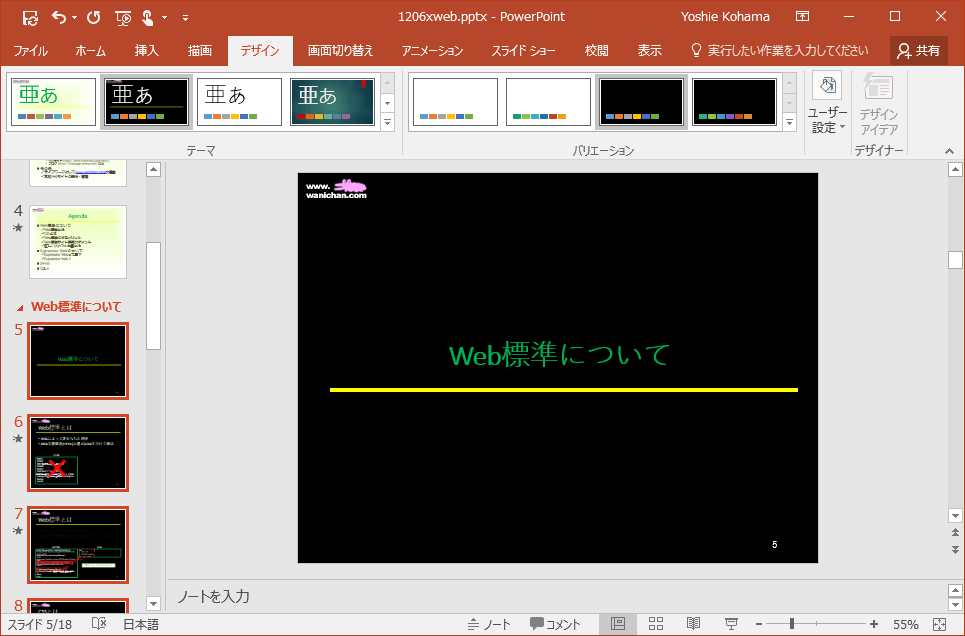Click the 共有 share button

point(918,50)
